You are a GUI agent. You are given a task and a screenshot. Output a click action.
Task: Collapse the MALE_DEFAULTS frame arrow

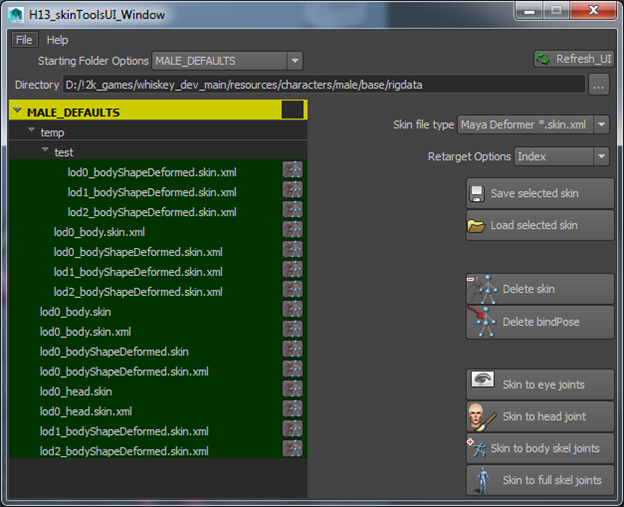click(x=17, y=111)
